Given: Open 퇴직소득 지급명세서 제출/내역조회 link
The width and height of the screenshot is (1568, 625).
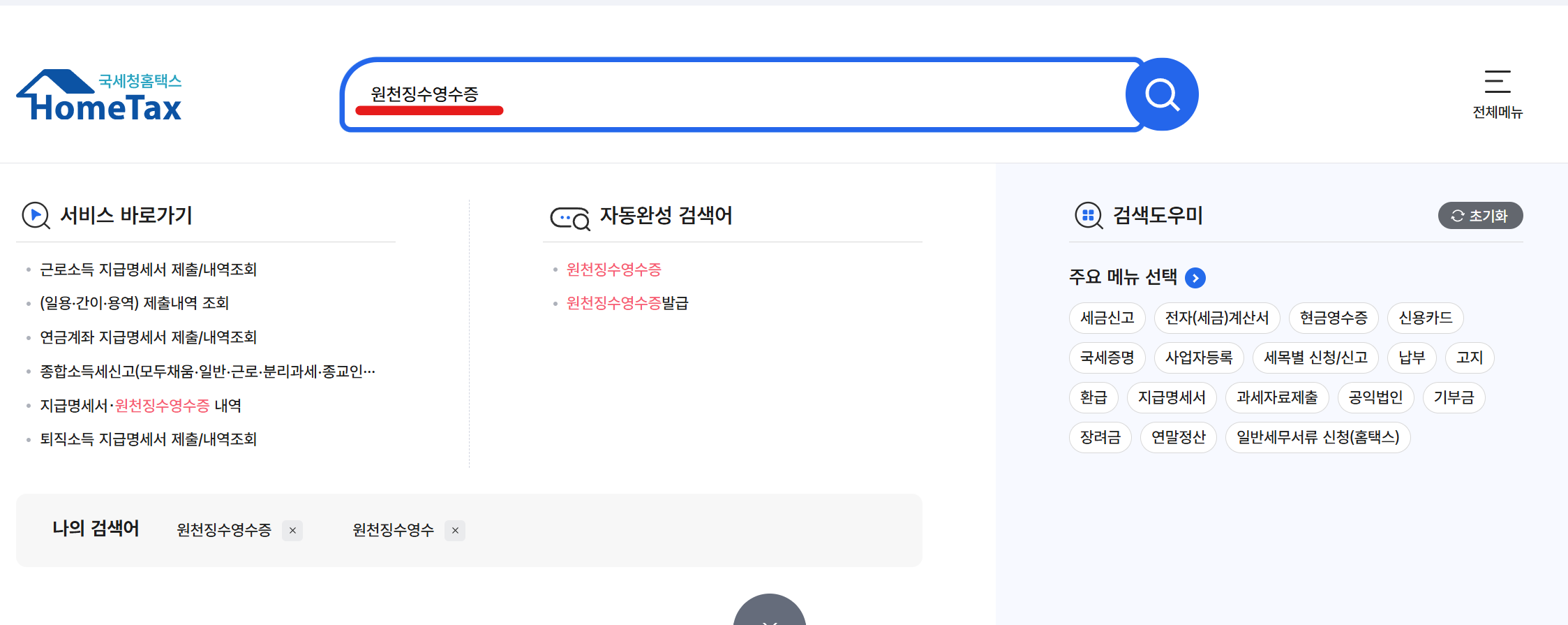Looking at the screenshot, I should click(148, 439).
